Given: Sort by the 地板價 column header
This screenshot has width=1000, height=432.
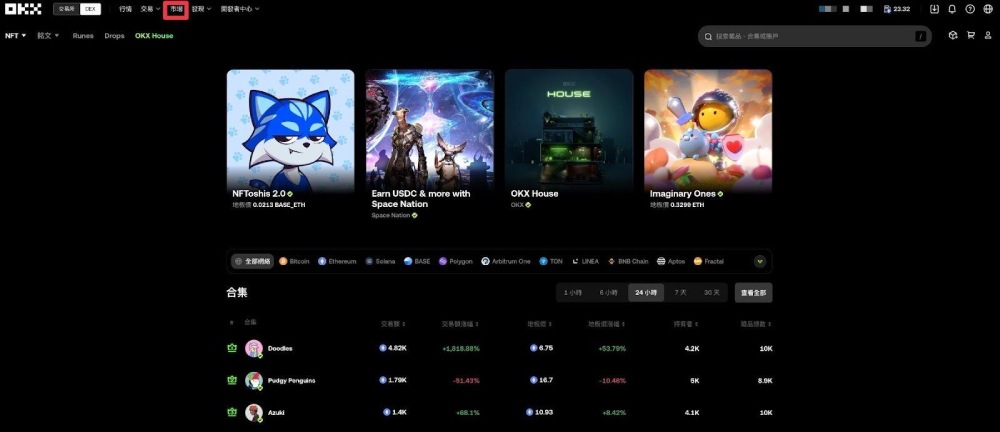Looking at the screenshot, I should tap(540, 324).
